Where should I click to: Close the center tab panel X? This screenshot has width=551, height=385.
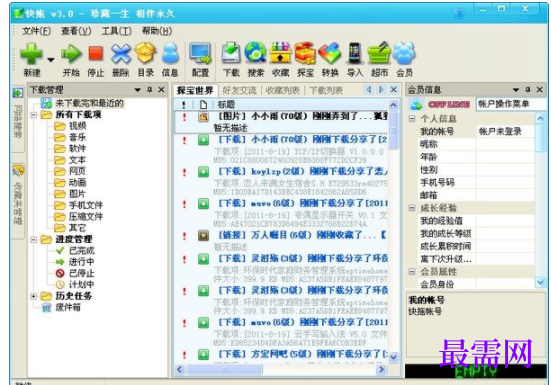tap(394, 90)
